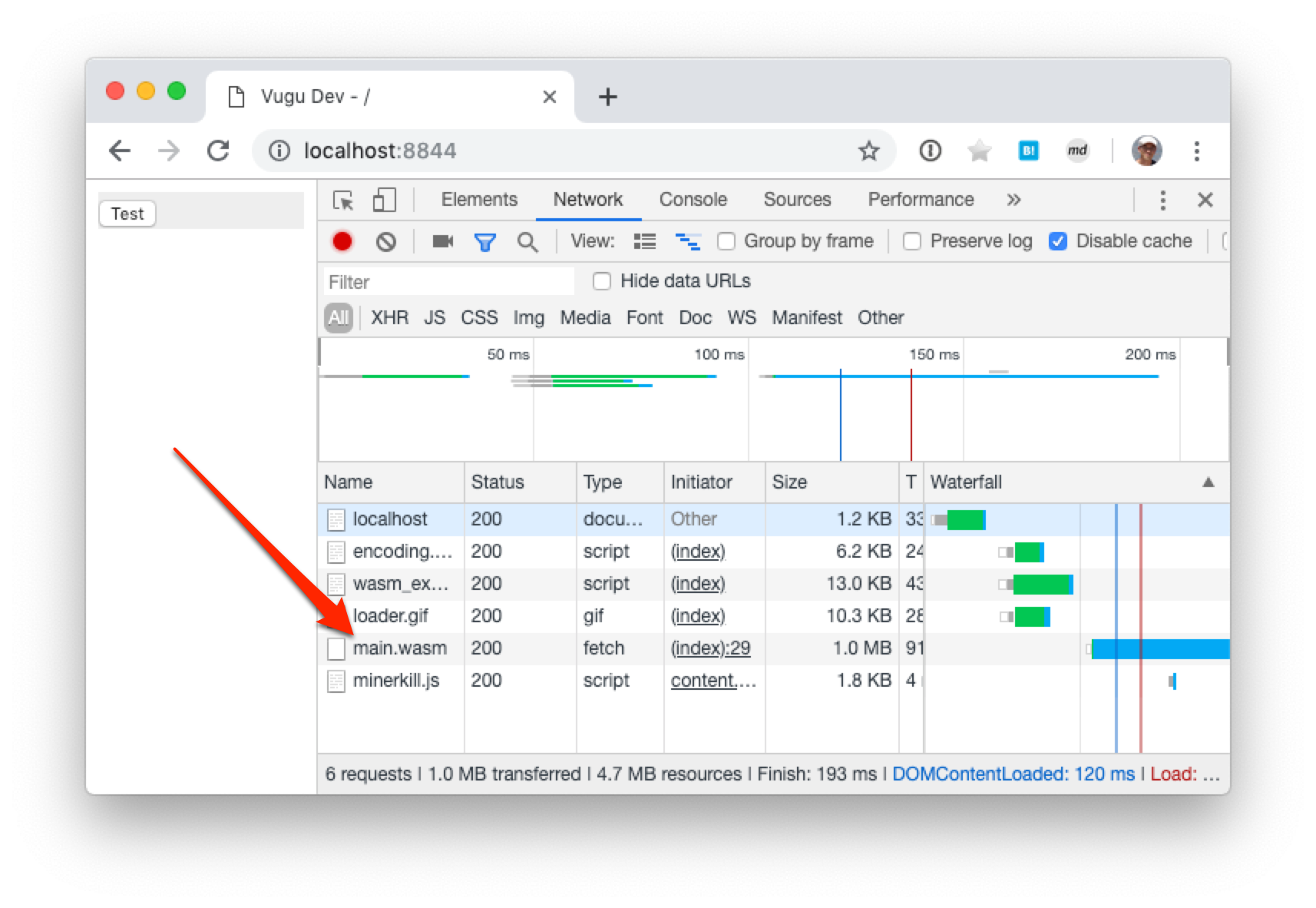Open the (index):29 initiator link
The image size is (1316, 908).
710,648
